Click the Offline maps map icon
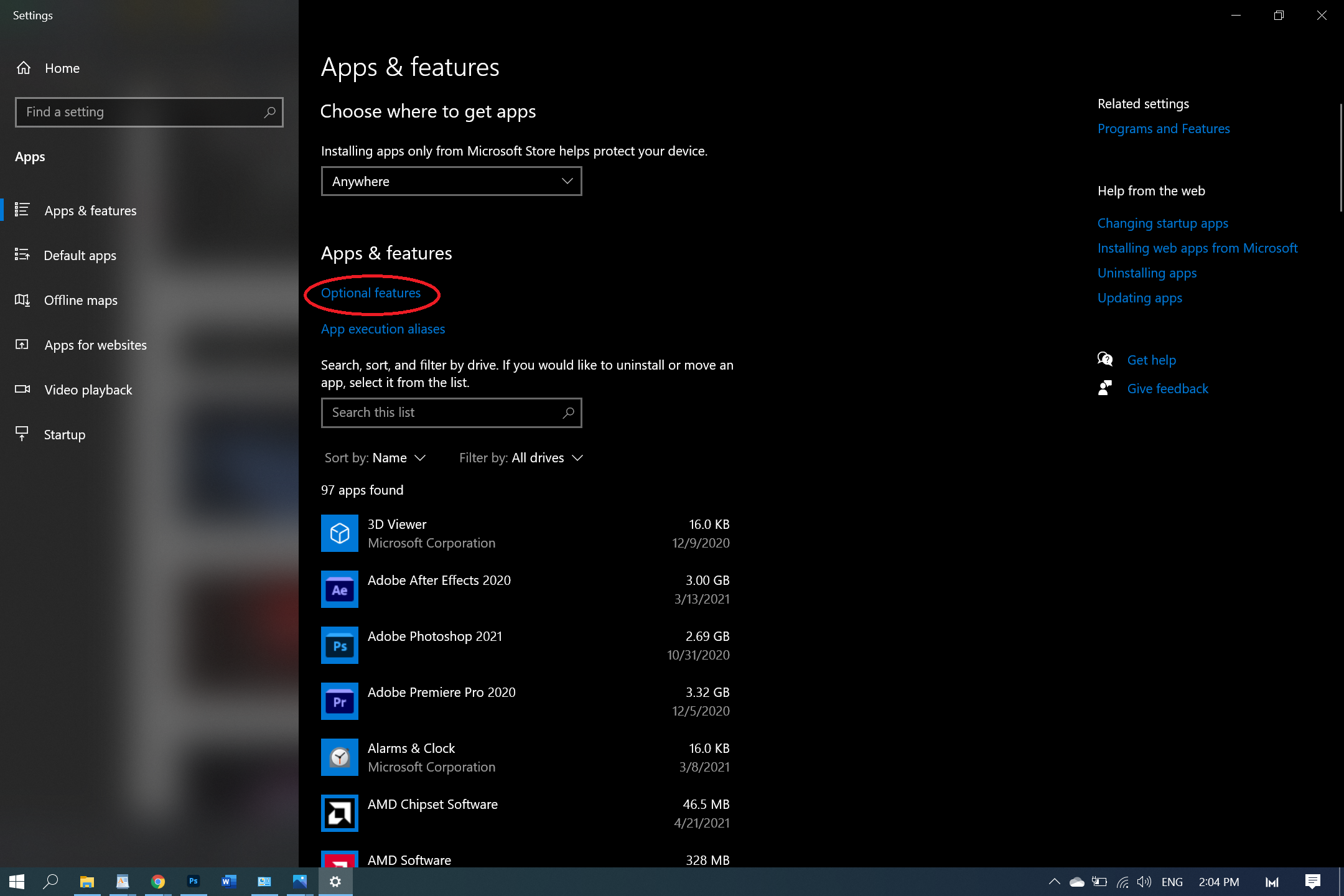Viewport: 1344px width, 896px height. click(x=22, y=300)
